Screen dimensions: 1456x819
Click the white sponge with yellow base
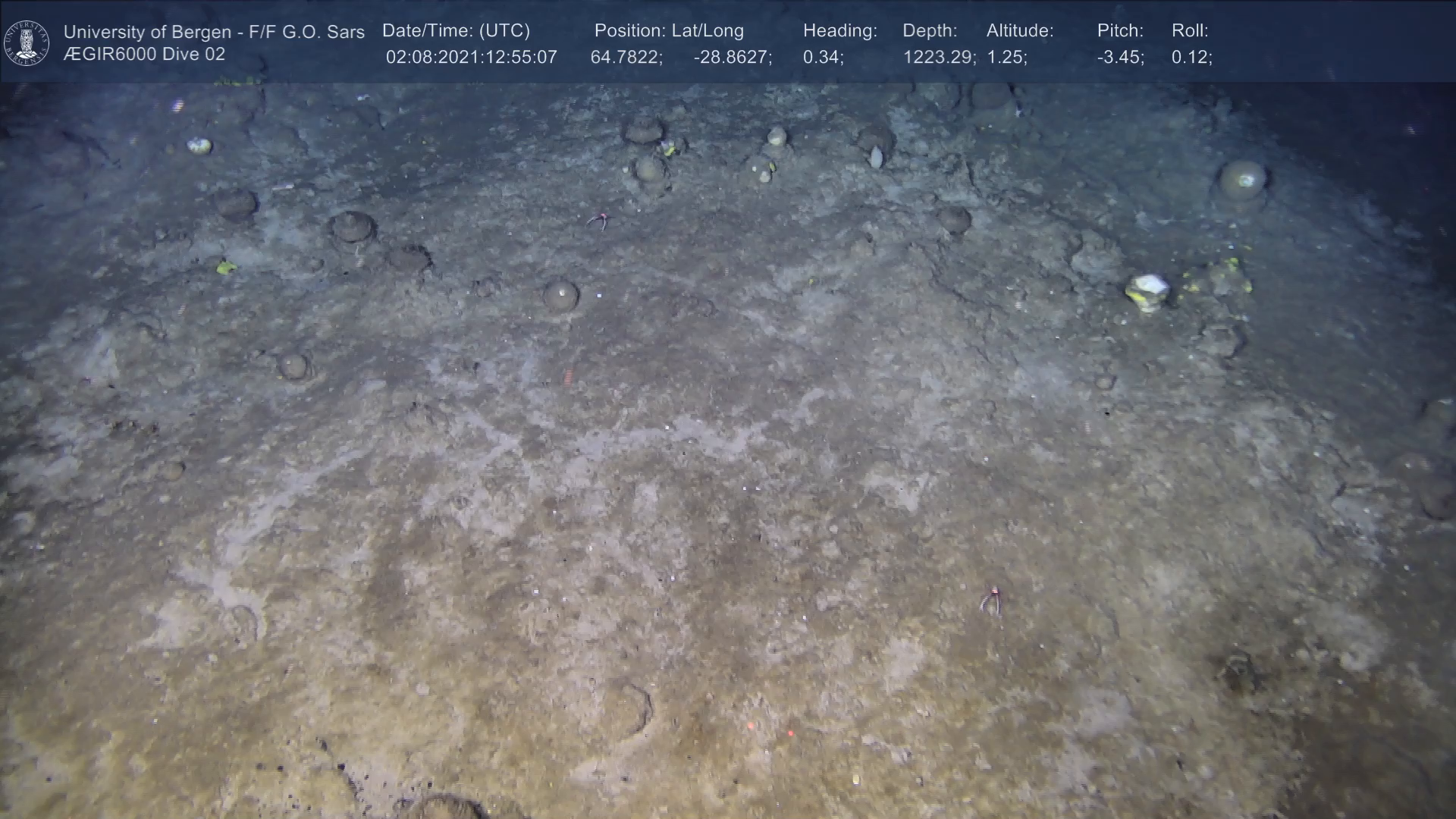[1147, 292]
